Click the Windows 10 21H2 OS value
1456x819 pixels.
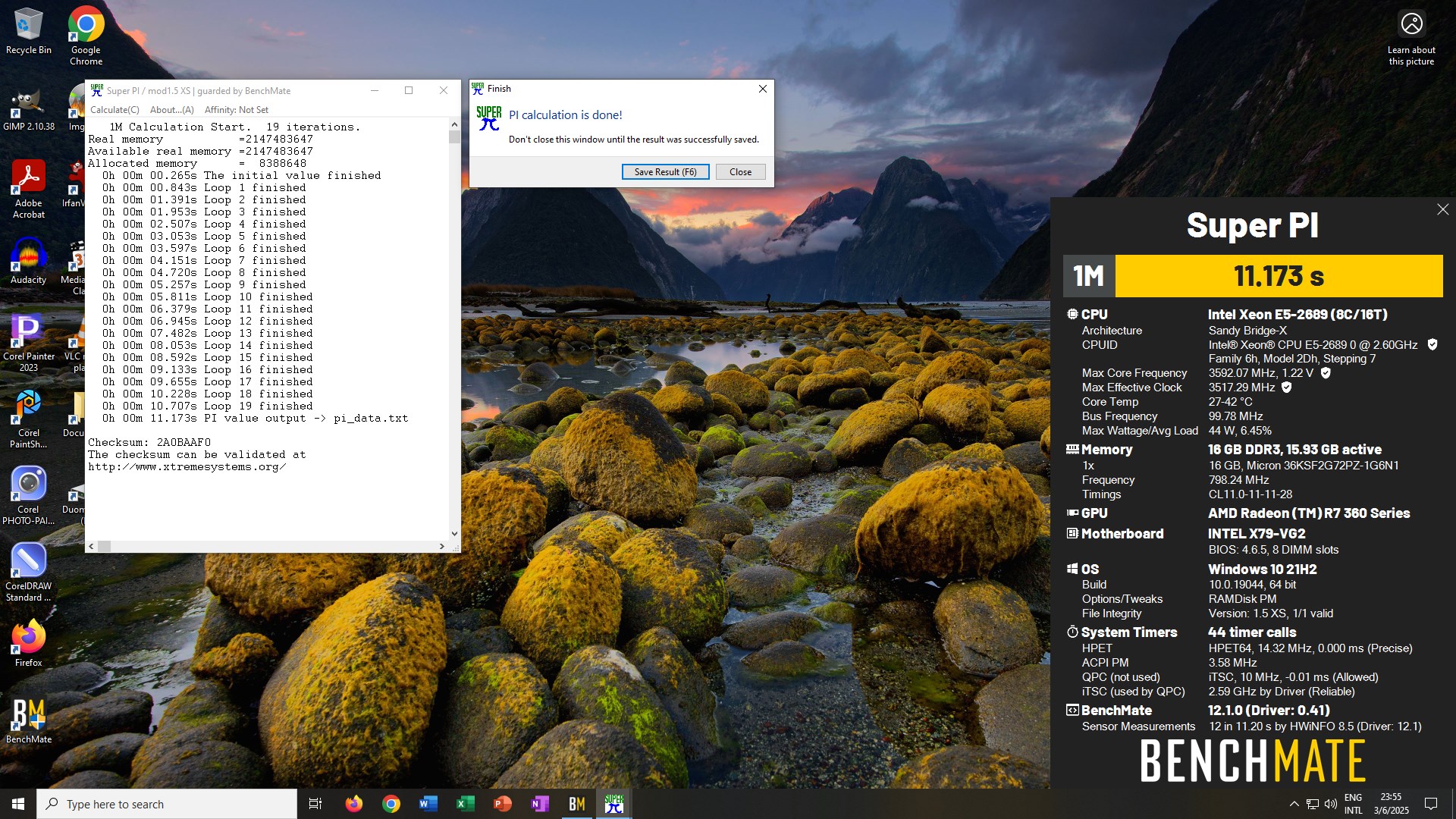1262,570
